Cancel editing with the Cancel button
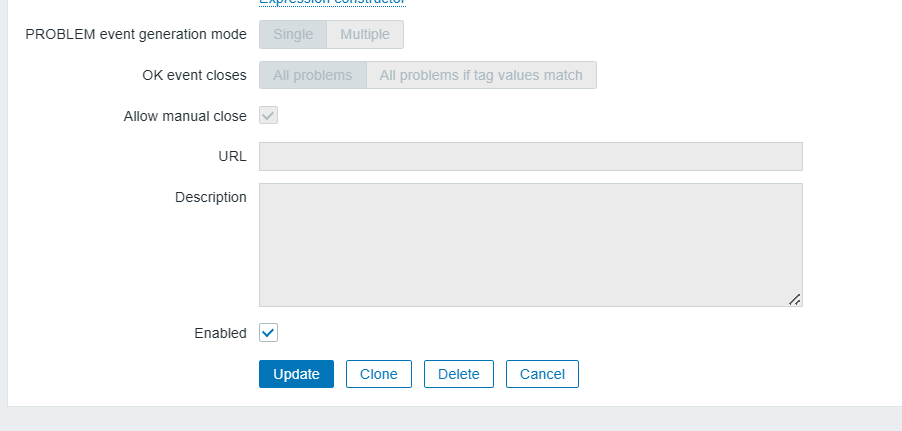902x431 pixels. tap(542, 374)
